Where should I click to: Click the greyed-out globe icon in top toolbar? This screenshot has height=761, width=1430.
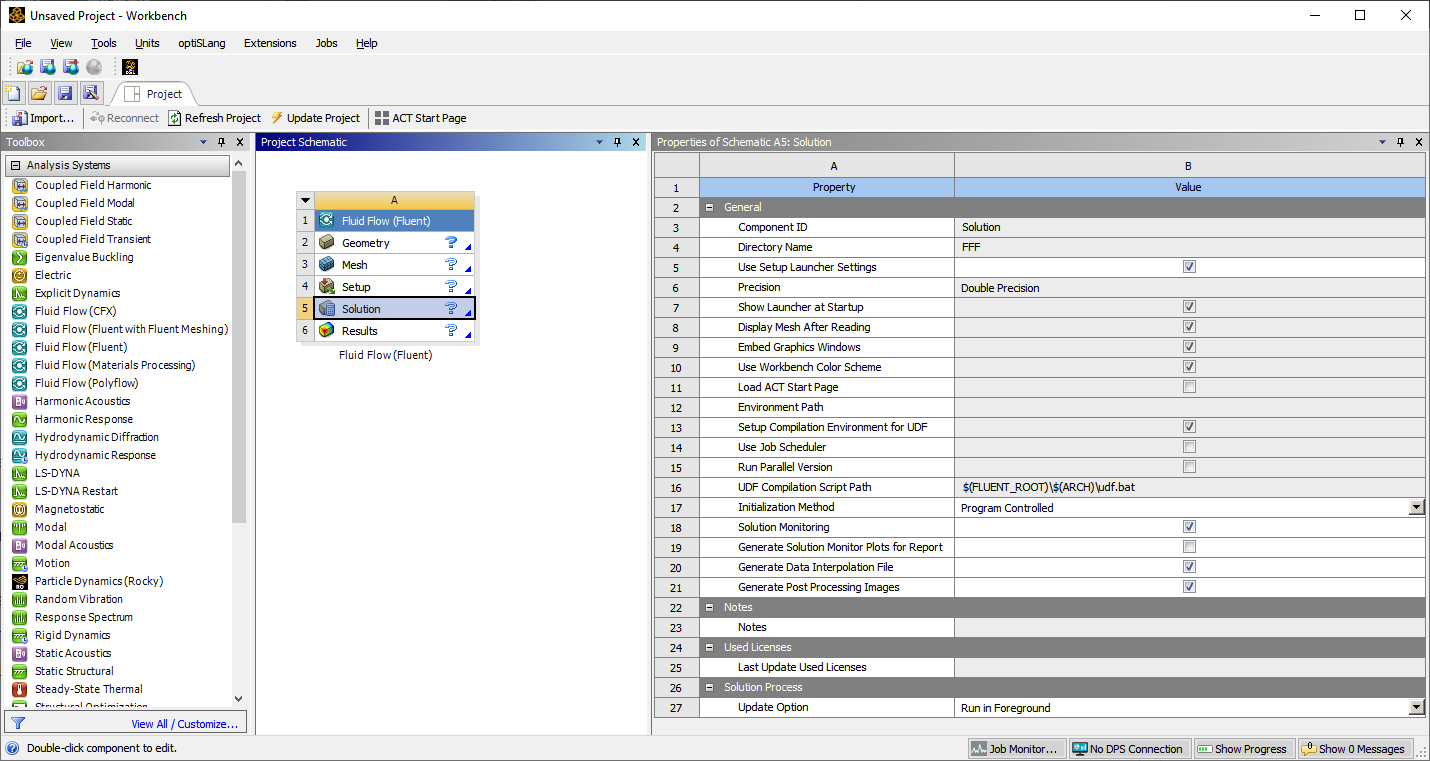click(x=94, y=67)
